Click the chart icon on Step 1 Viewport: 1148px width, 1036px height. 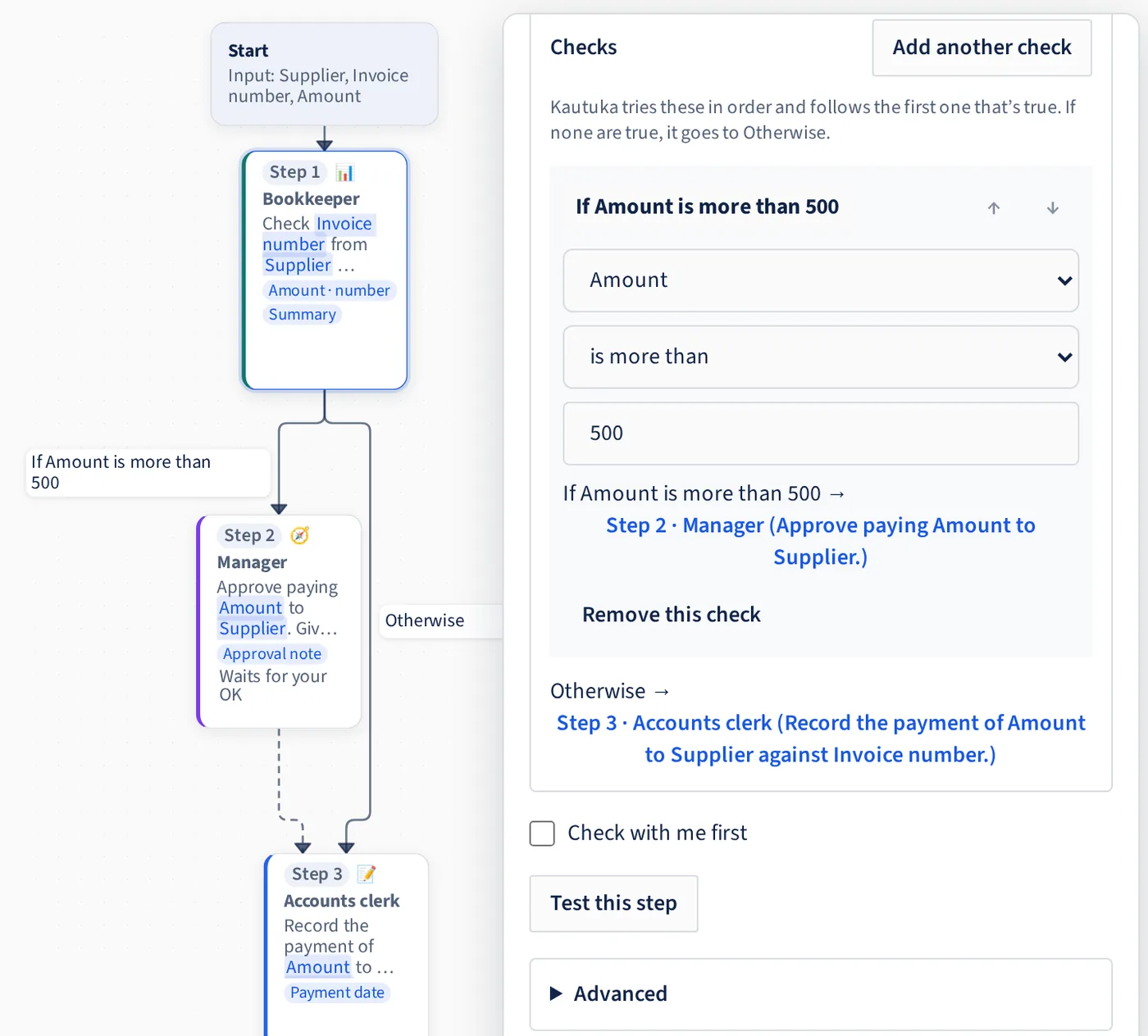tap(345, 173)
